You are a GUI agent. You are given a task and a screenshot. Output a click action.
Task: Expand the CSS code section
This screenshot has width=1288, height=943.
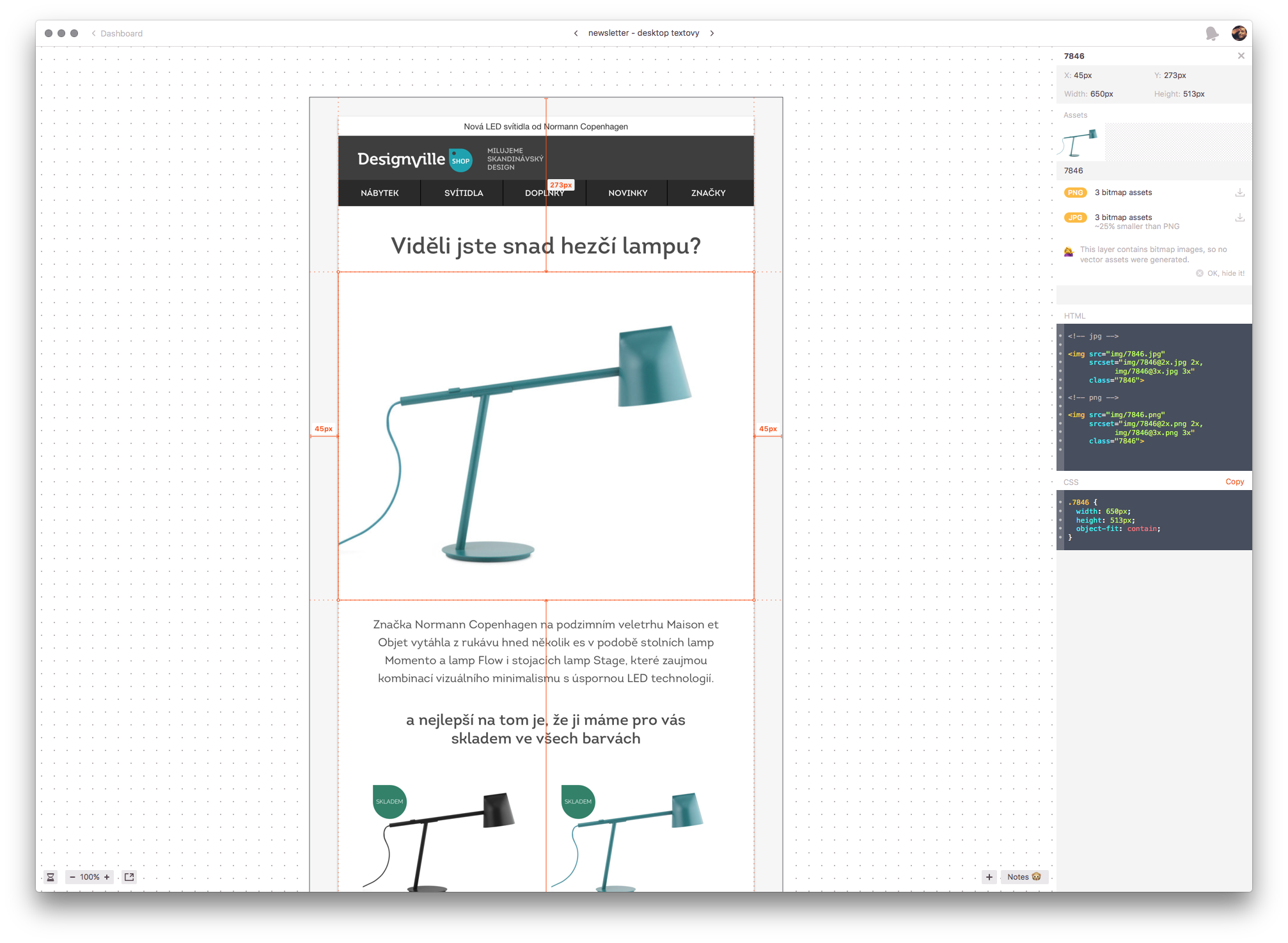(1075, 481)
